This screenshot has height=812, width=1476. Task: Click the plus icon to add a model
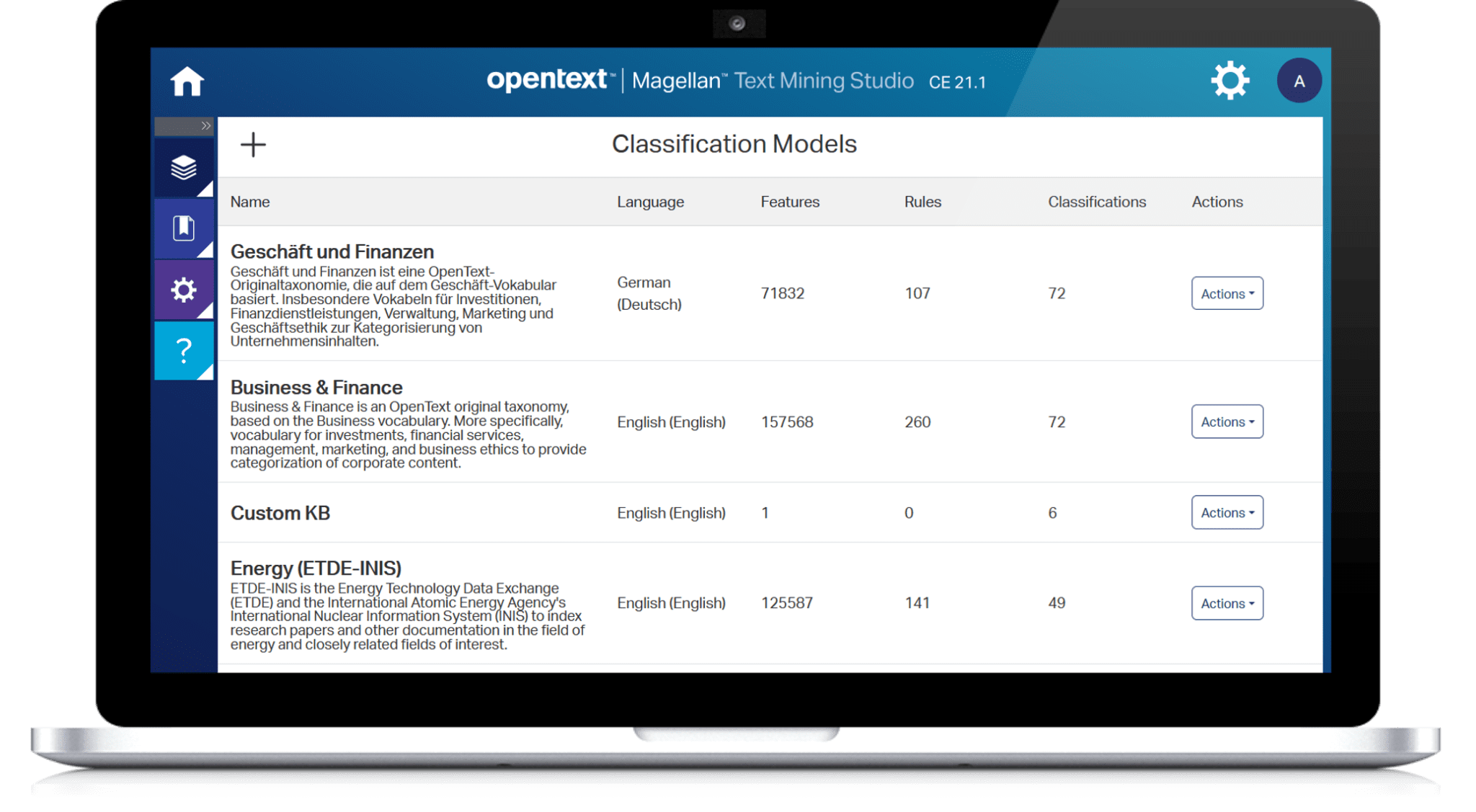point(252,145)
